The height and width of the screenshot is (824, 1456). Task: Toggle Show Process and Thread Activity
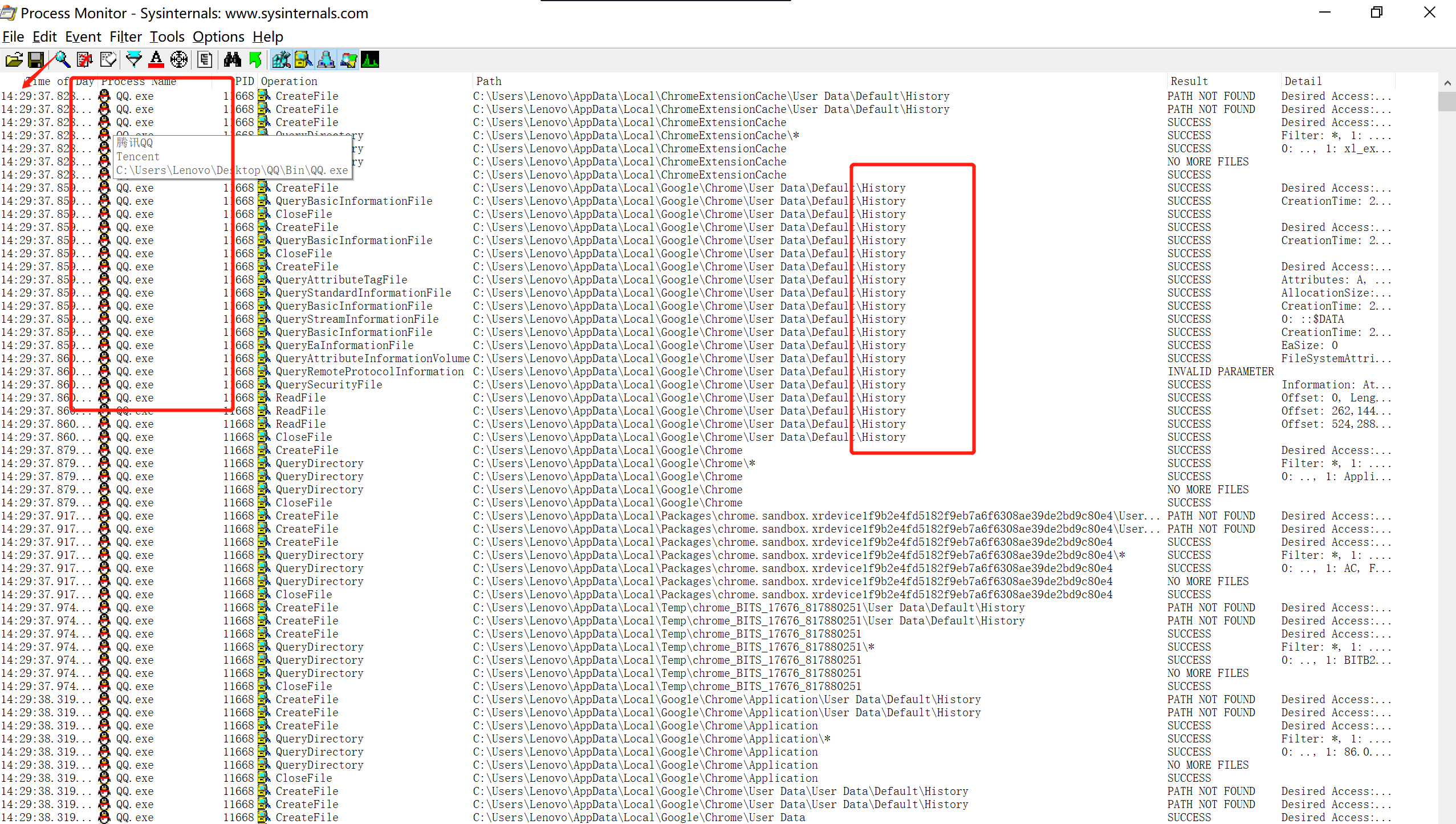click(348, 59)
